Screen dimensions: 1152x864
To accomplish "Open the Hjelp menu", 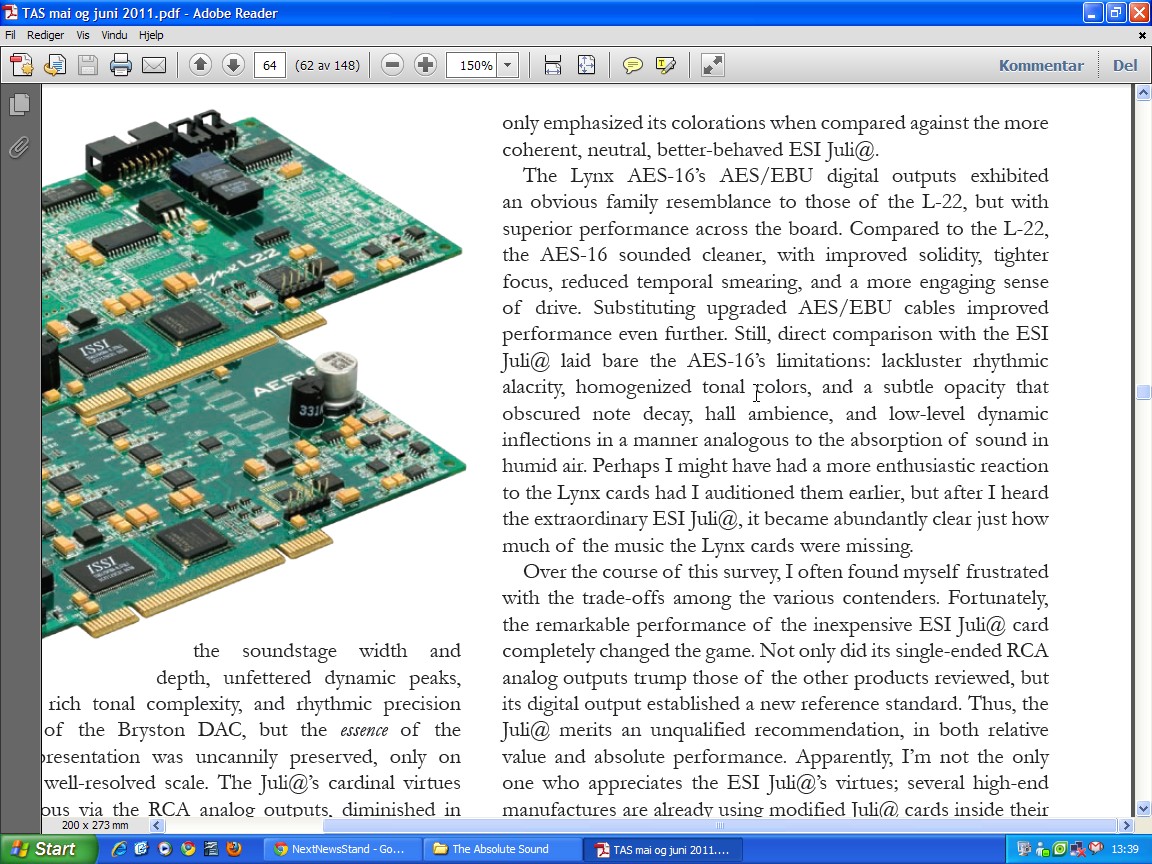I will coord(151,35).
